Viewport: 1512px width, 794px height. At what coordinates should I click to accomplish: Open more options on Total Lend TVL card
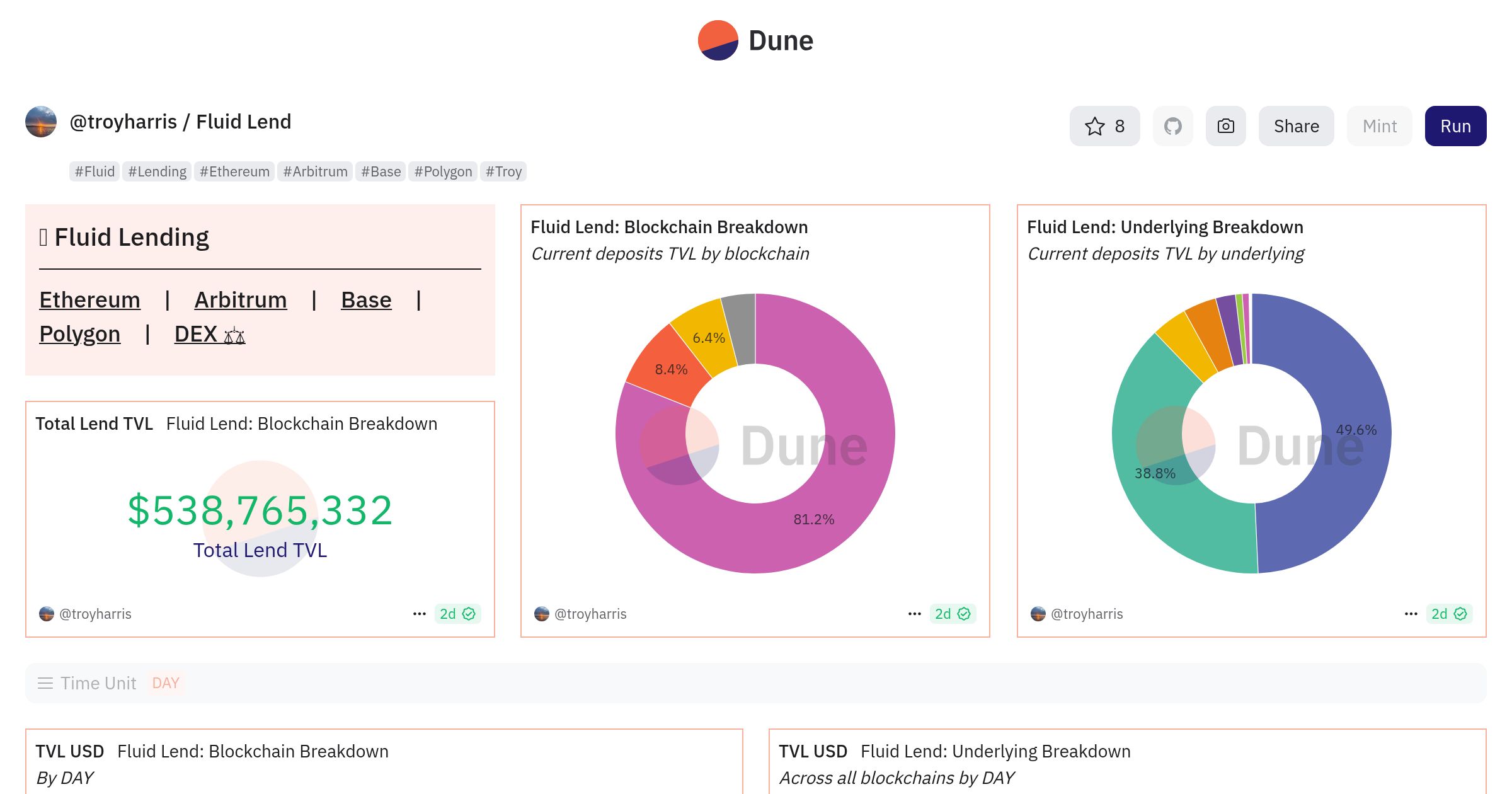420,614
